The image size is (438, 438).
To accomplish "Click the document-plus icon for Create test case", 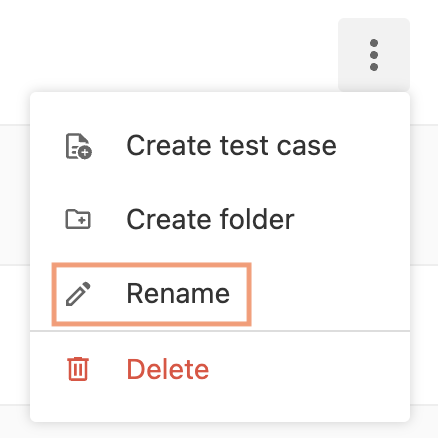I will [79, 146].
